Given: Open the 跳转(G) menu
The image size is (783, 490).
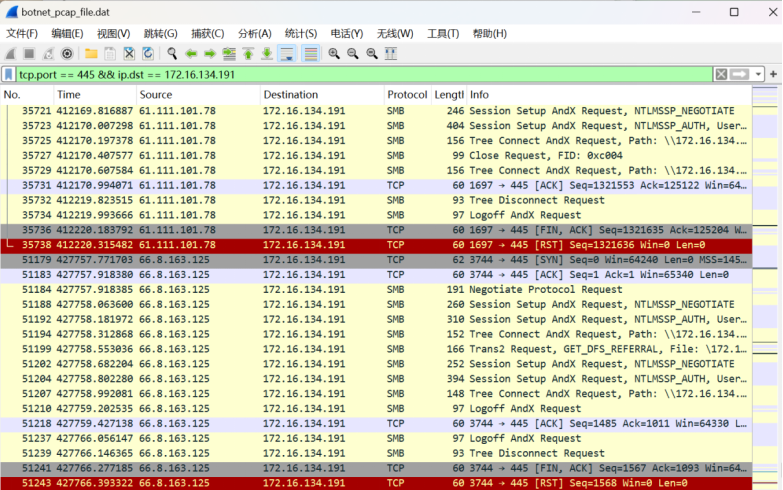Looking at the screenshot, I should click(x=160, y=33).
